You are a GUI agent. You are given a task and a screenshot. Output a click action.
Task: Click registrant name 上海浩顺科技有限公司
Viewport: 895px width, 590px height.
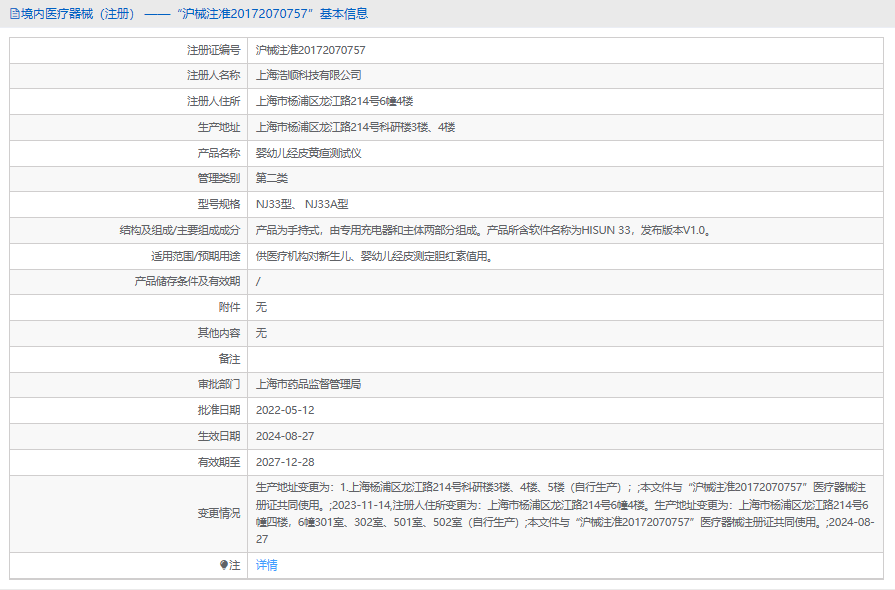coord(308,75)
